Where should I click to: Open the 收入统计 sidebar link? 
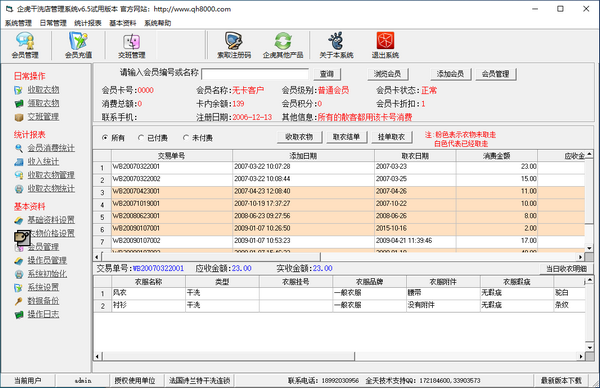pos(43,162)
